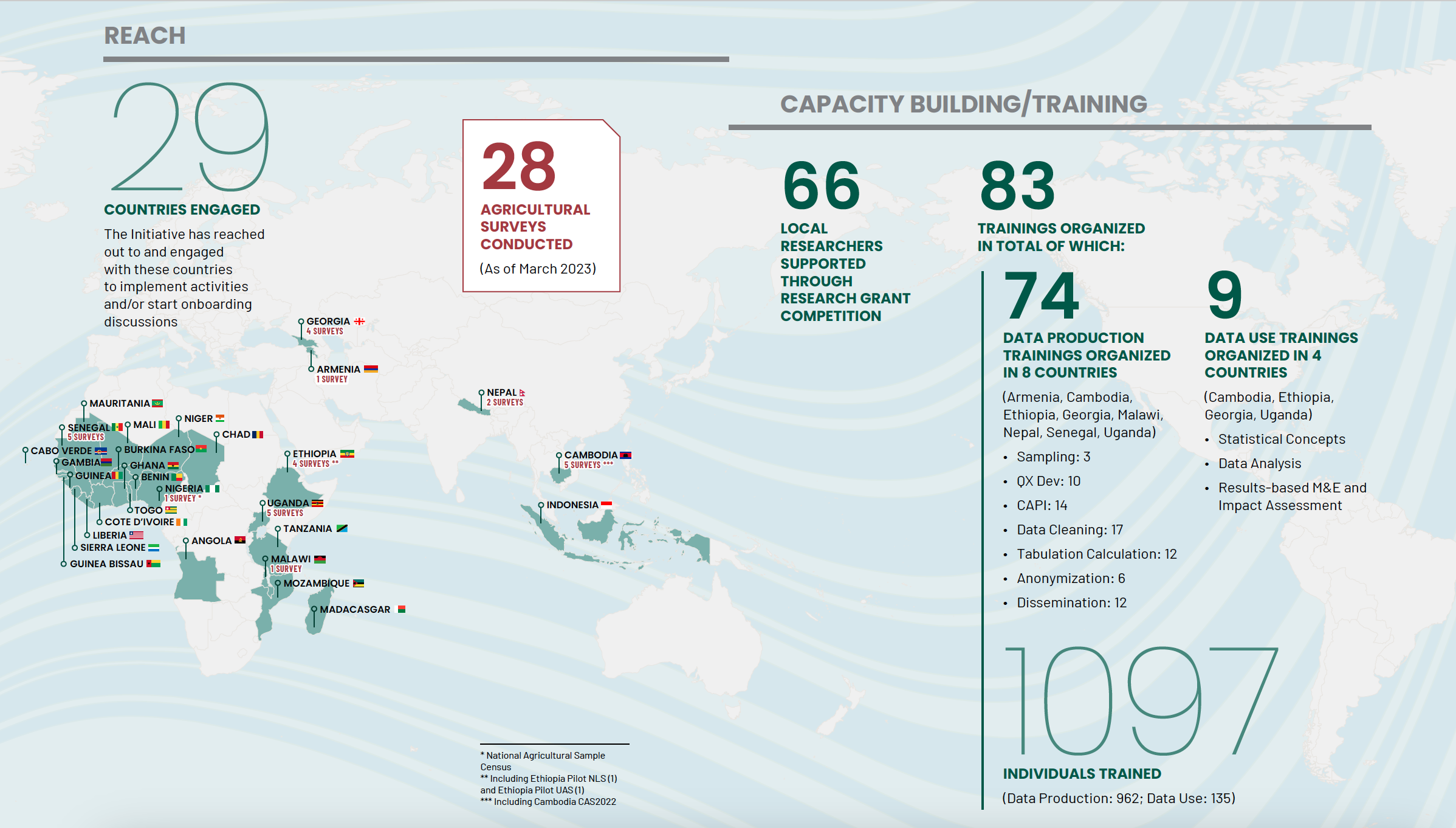1456x828 pixels.
Task: Click the Benin flag icon
Action: click(x=176, y=477)
